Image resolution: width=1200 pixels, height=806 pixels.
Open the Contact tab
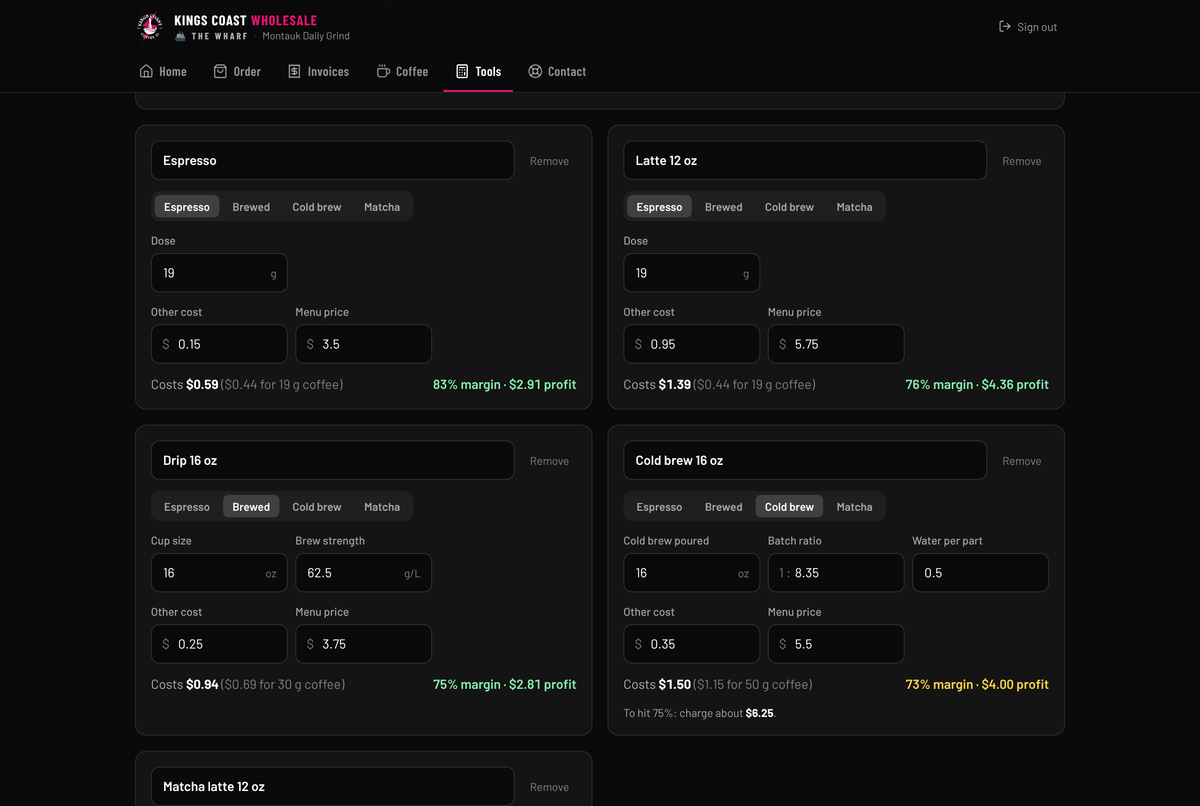pos(557,71)
